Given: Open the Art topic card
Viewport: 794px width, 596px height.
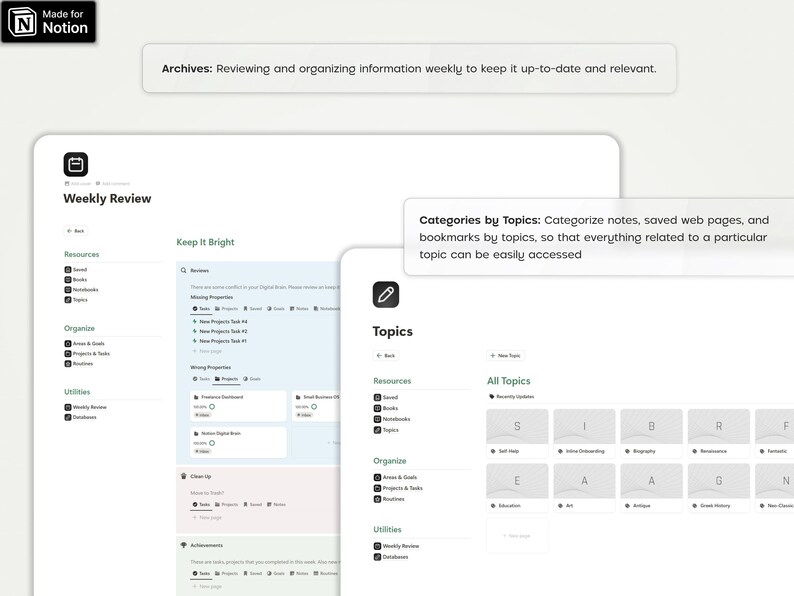Looking at the screenshot, I should click(x=584, y=488).
